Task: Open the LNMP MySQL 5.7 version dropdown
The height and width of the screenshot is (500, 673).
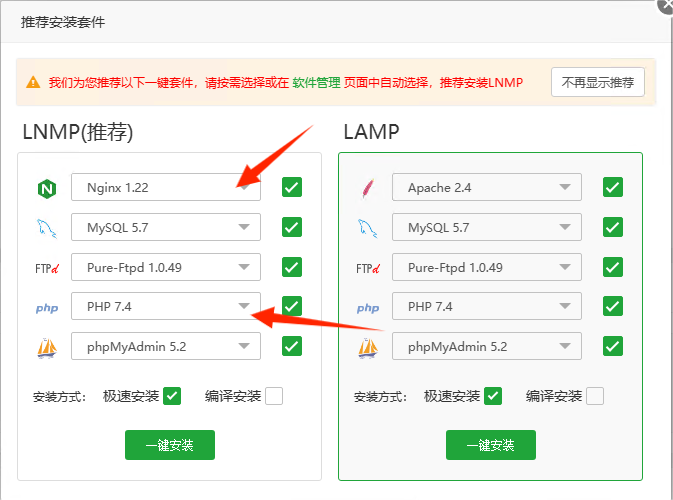Action: pos(166,227)
